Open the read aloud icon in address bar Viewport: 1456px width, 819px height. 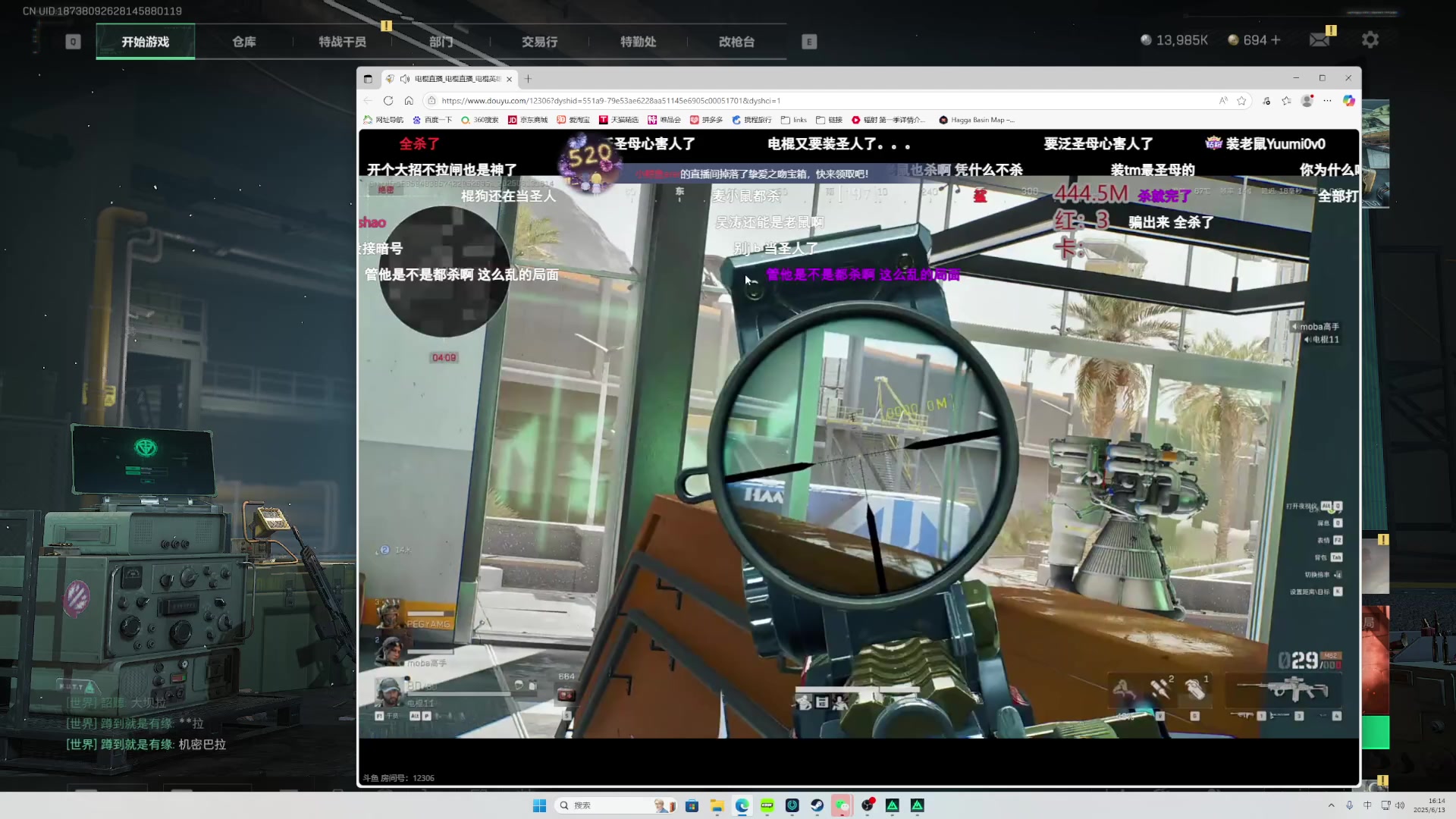point(1223,100)
